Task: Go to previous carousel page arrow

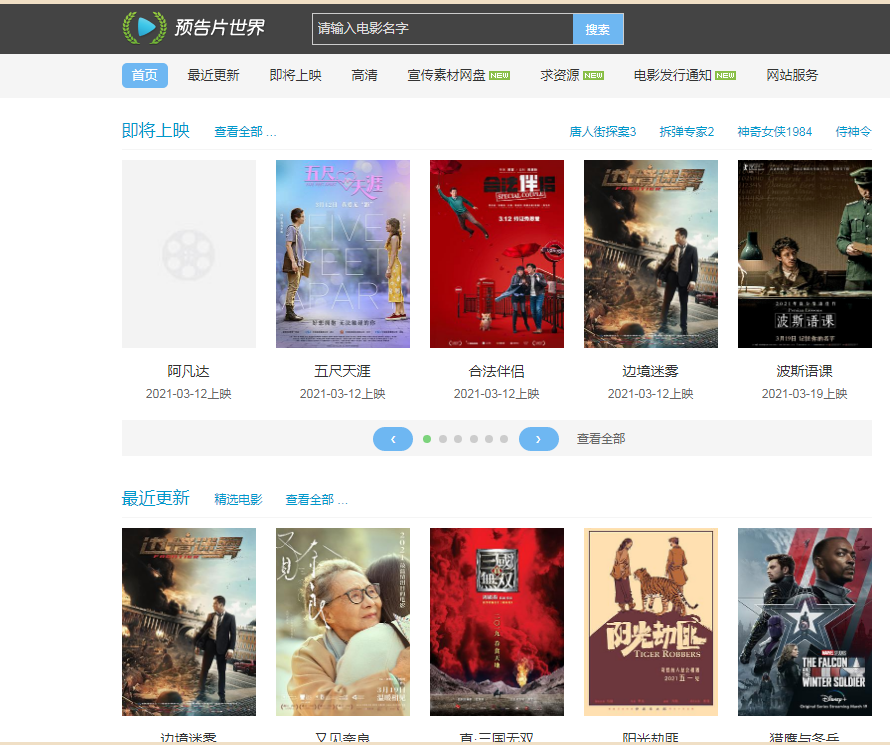Action: point(393,439)
